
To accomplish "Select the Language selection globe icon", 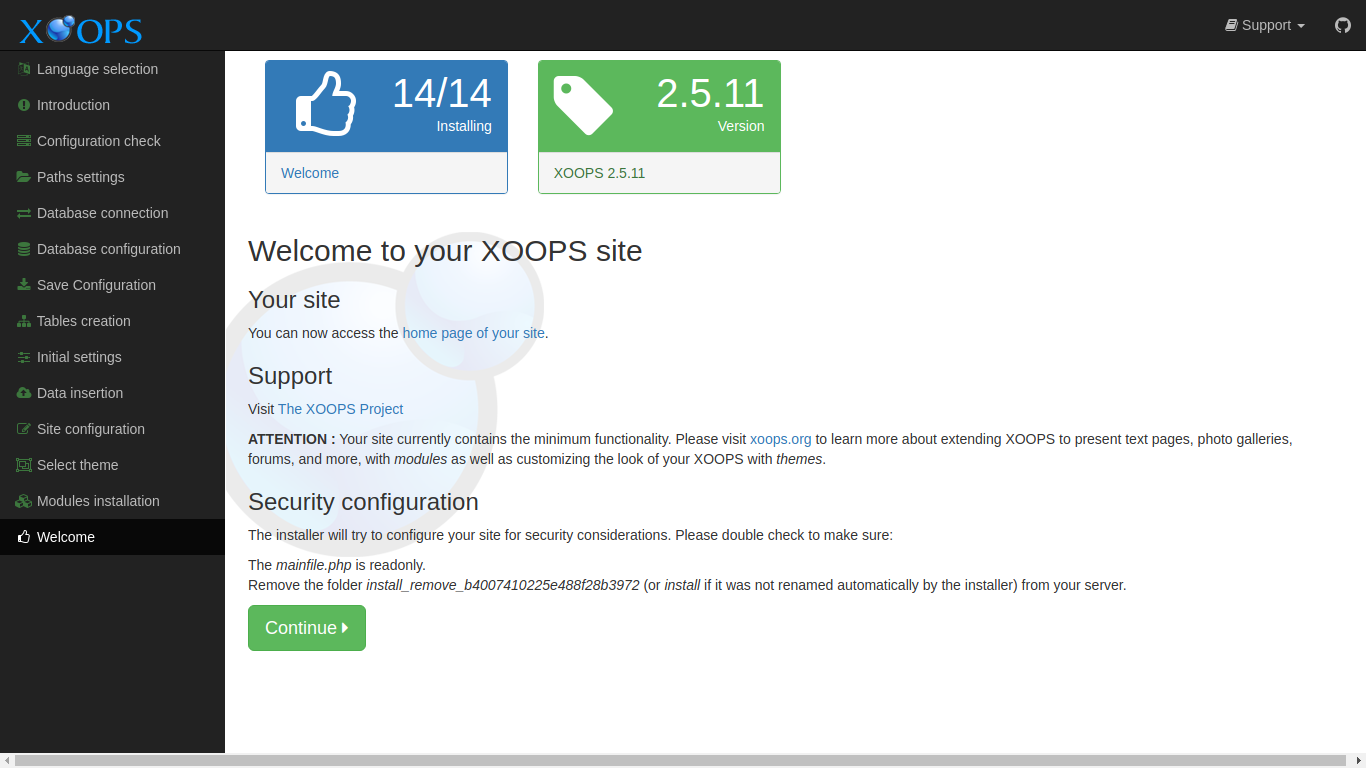I will pos(21,68).
